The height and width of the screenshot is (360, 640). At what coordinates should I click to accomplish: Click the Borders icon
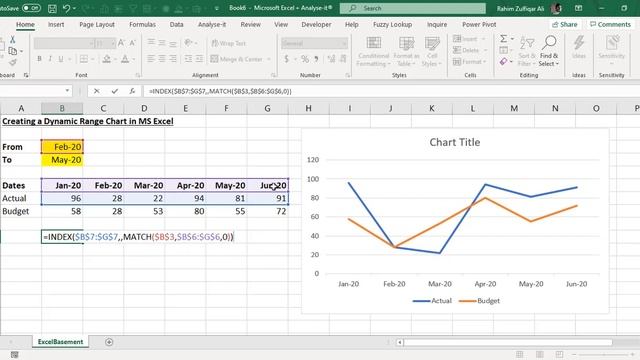click(84, 59)
